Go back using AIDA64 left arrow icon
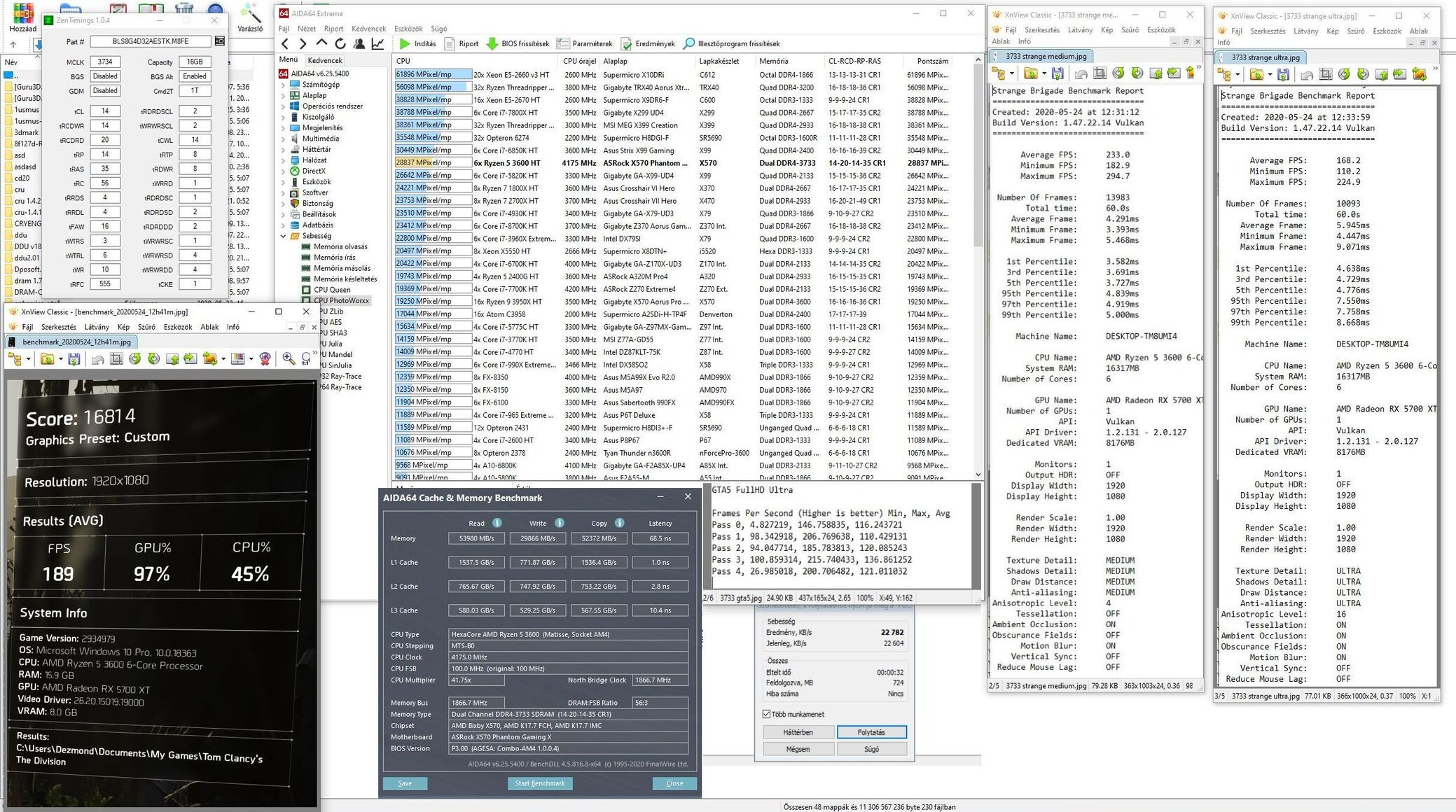Viewport: 1456px width, 812px height. [285, 43]
